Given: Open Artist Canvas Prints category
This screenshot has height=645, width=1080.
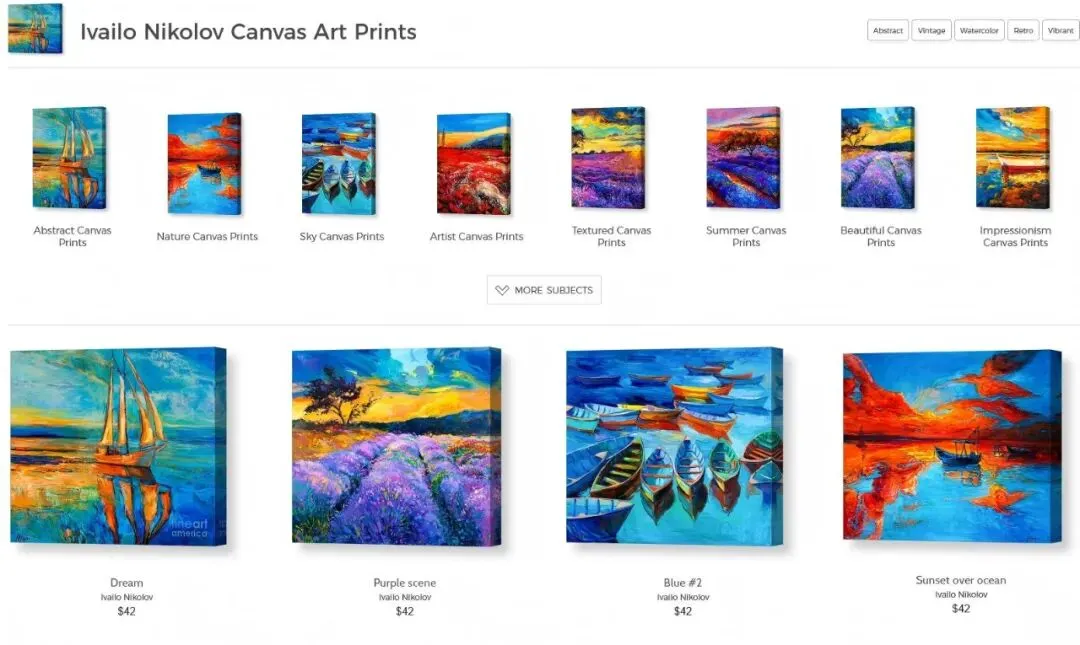Looking at the screenshot, I should pos(476,236).
